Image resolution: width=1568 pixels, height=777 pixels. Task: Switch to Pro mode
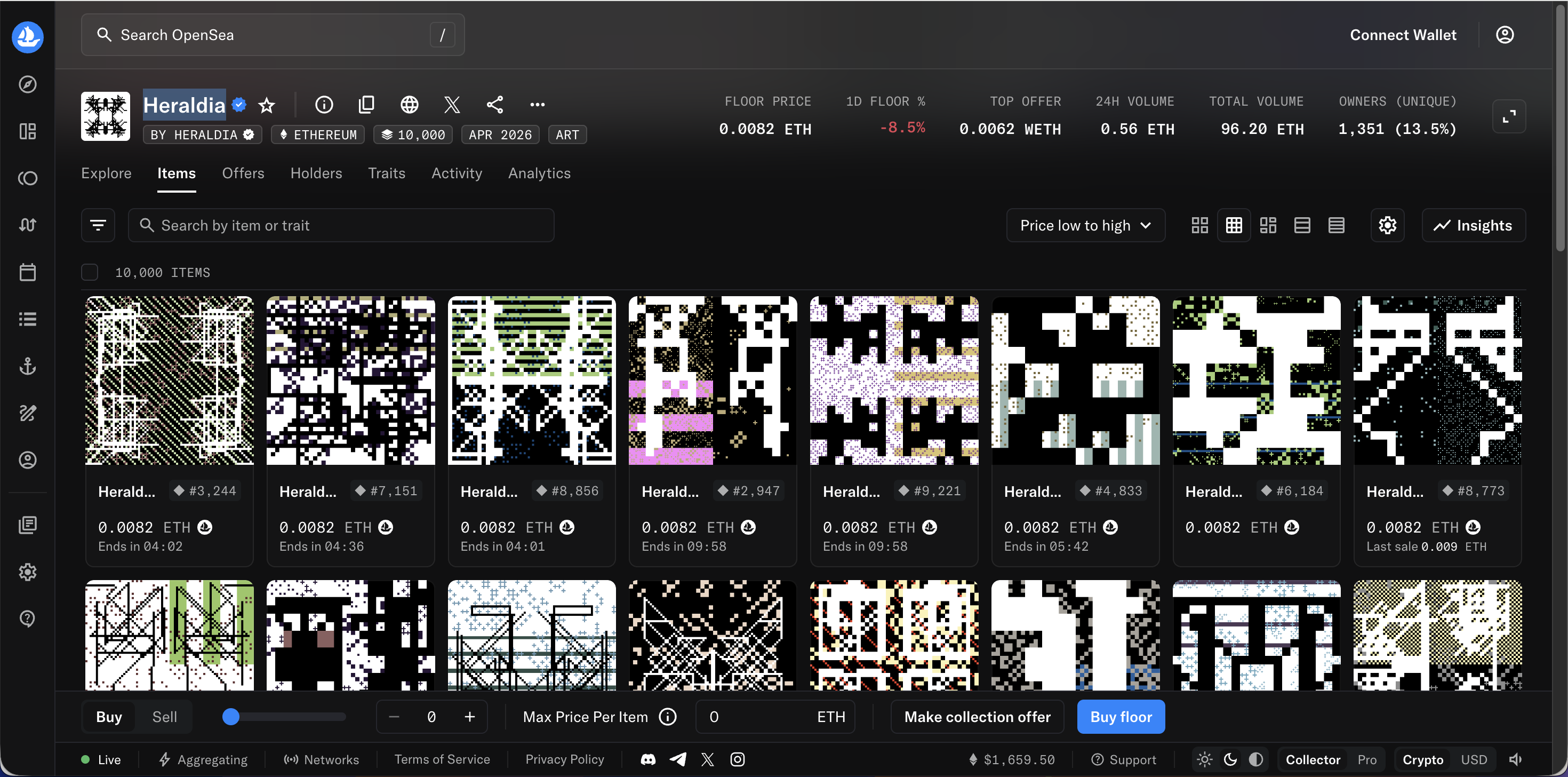click(x=1366, y=759)
